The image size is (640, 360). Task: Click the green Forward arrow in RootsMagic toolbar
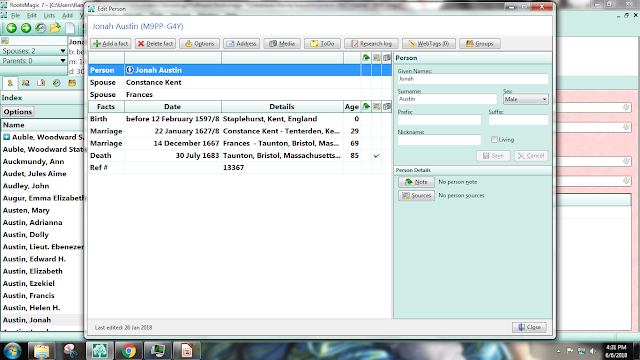point(26,28)
